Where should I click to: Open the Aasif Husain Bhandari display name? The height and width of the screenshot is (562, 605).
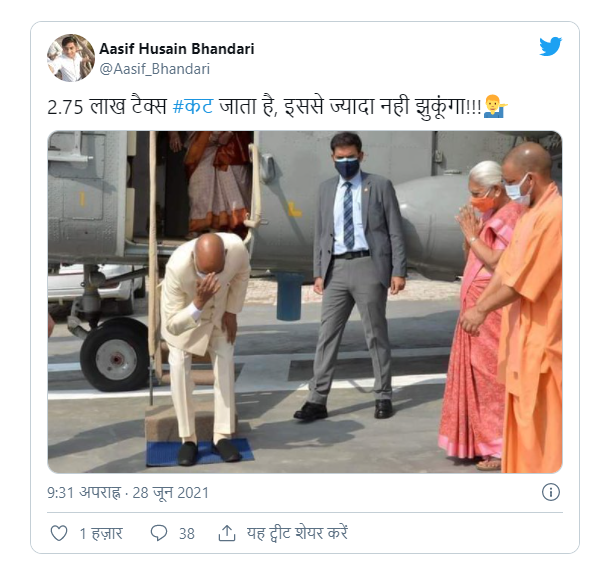(x=177, y=49)
